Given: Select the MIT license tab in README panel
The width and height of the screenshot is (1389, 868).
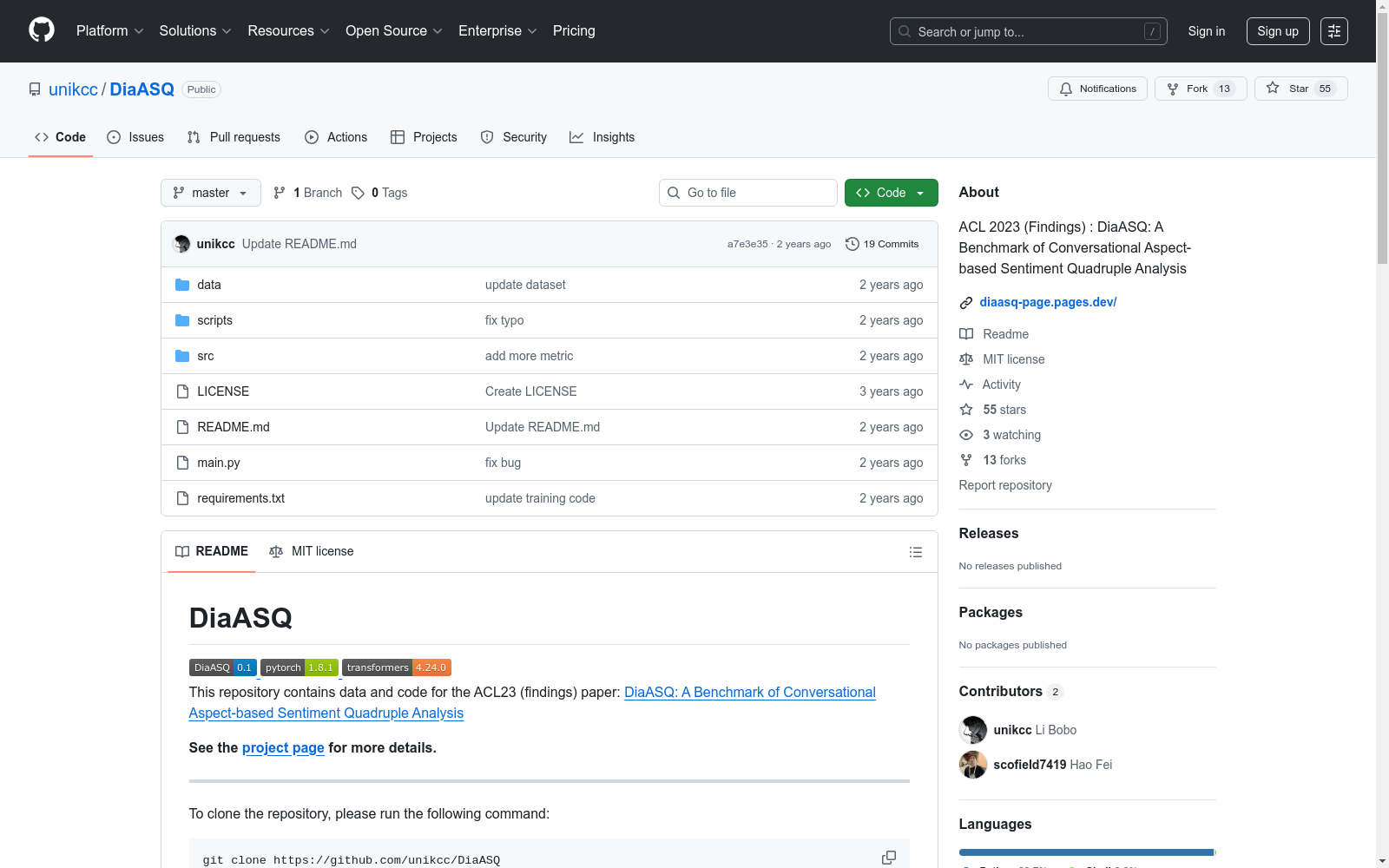Looking at the screenshot, I should click(x=312, y=551).
